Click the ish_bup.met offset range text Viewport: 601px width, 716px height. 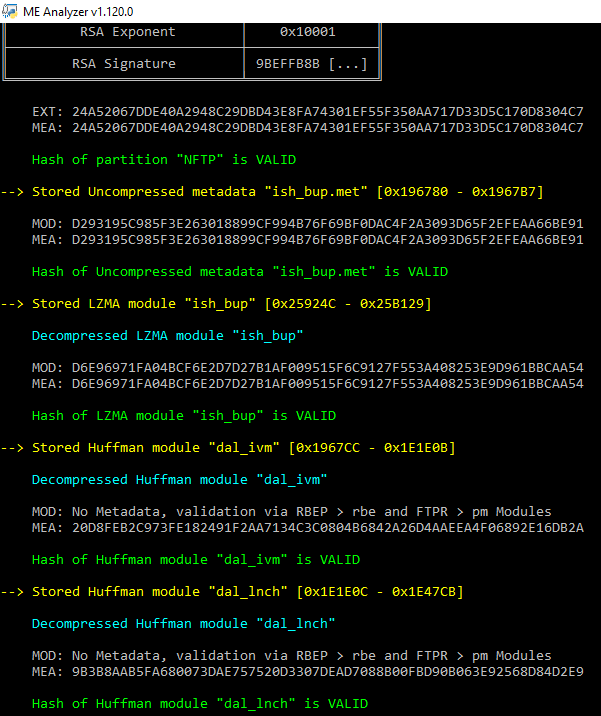[460, 192]
